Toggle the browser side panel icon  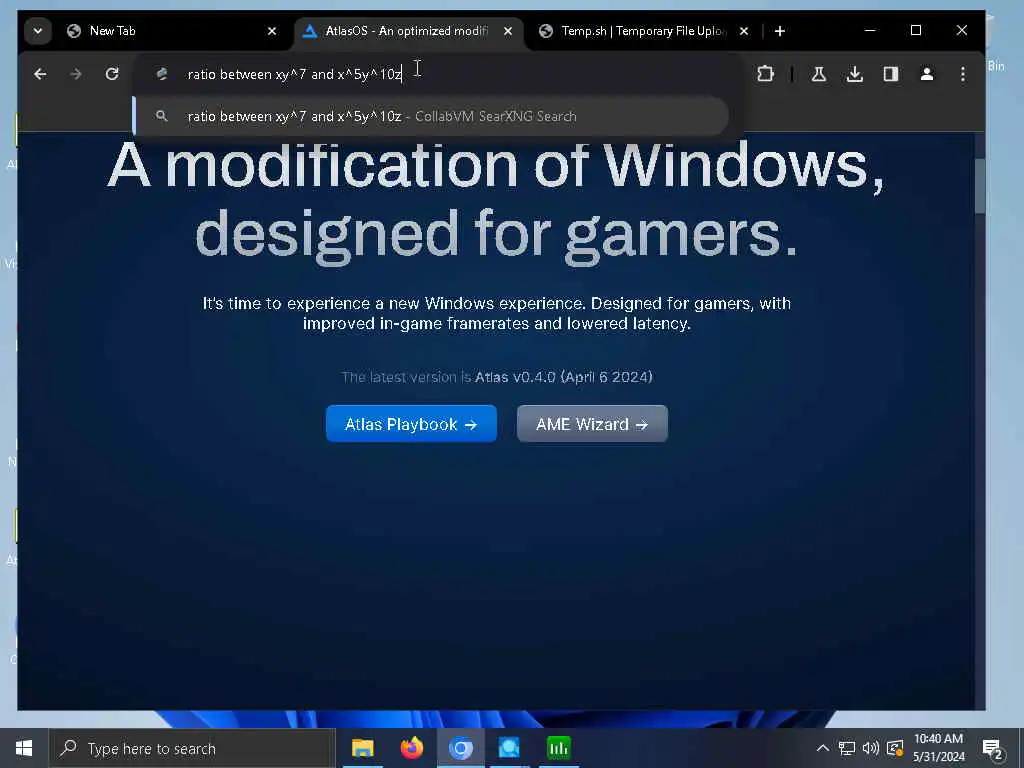coord(891,74)
